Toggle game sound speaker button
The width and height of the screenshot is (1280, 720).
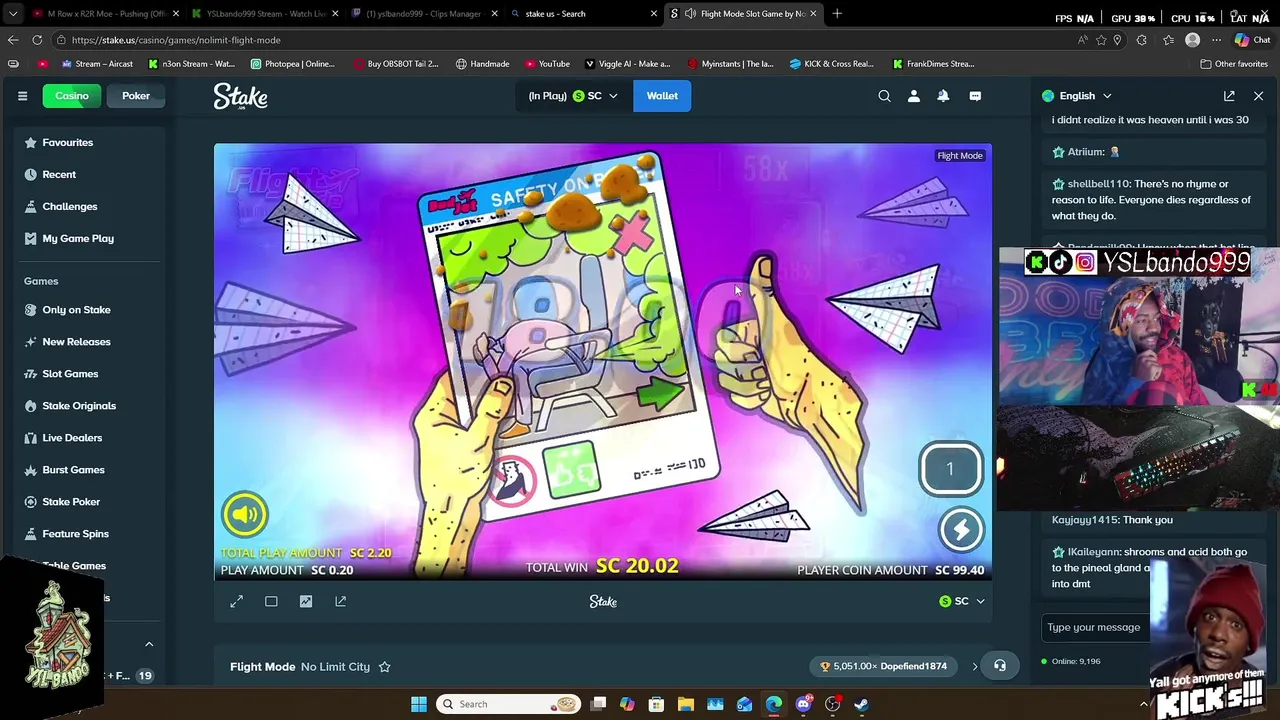245,514
